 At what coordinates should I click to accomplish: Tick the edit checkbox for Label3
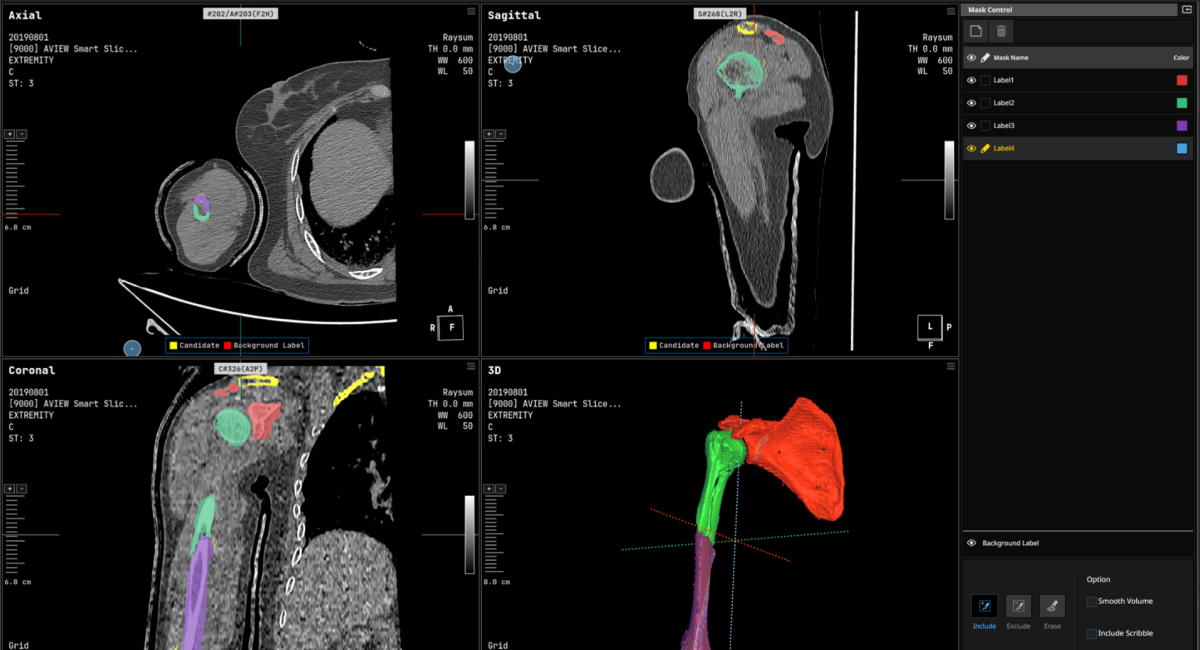[x=985, y=126]
